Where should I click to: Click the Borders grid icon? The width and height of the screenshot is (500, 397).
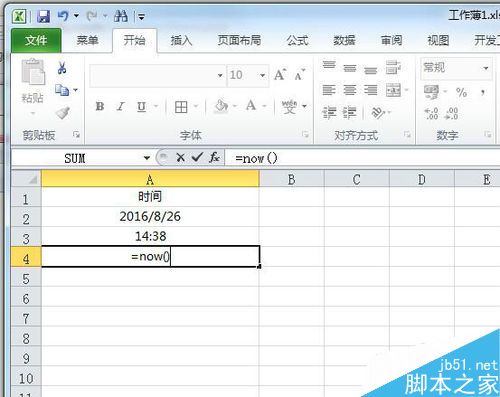[x=181, y=107]
